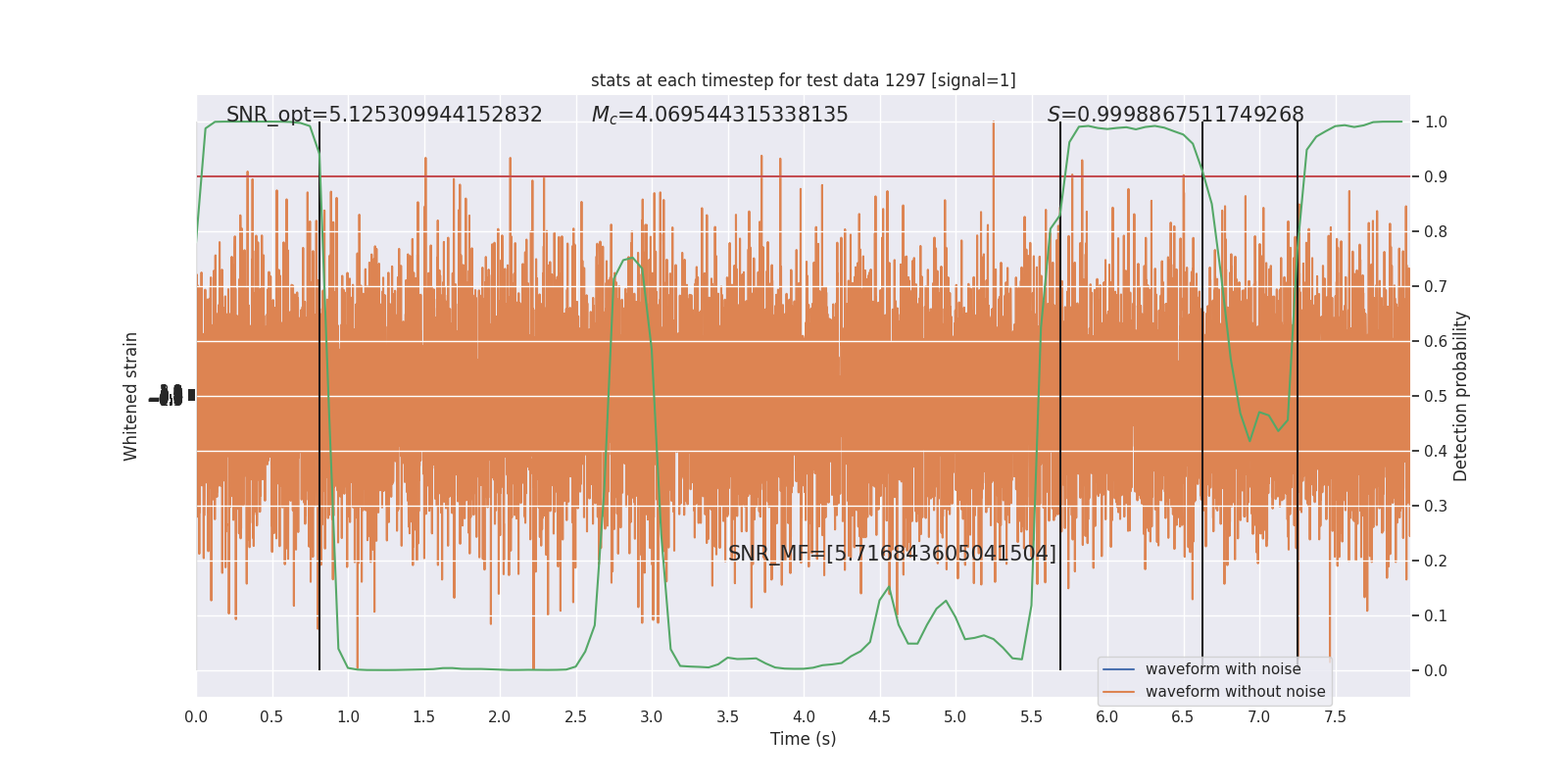Click the 1.0 tick on the time axis
1568x784 pixels.
coord(348,717)
